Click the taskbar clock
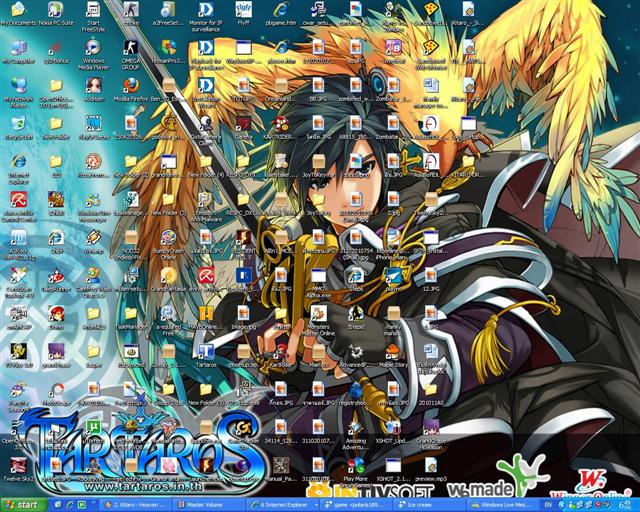Viewport: 640px width, 512px height. [x=625, y=505]
